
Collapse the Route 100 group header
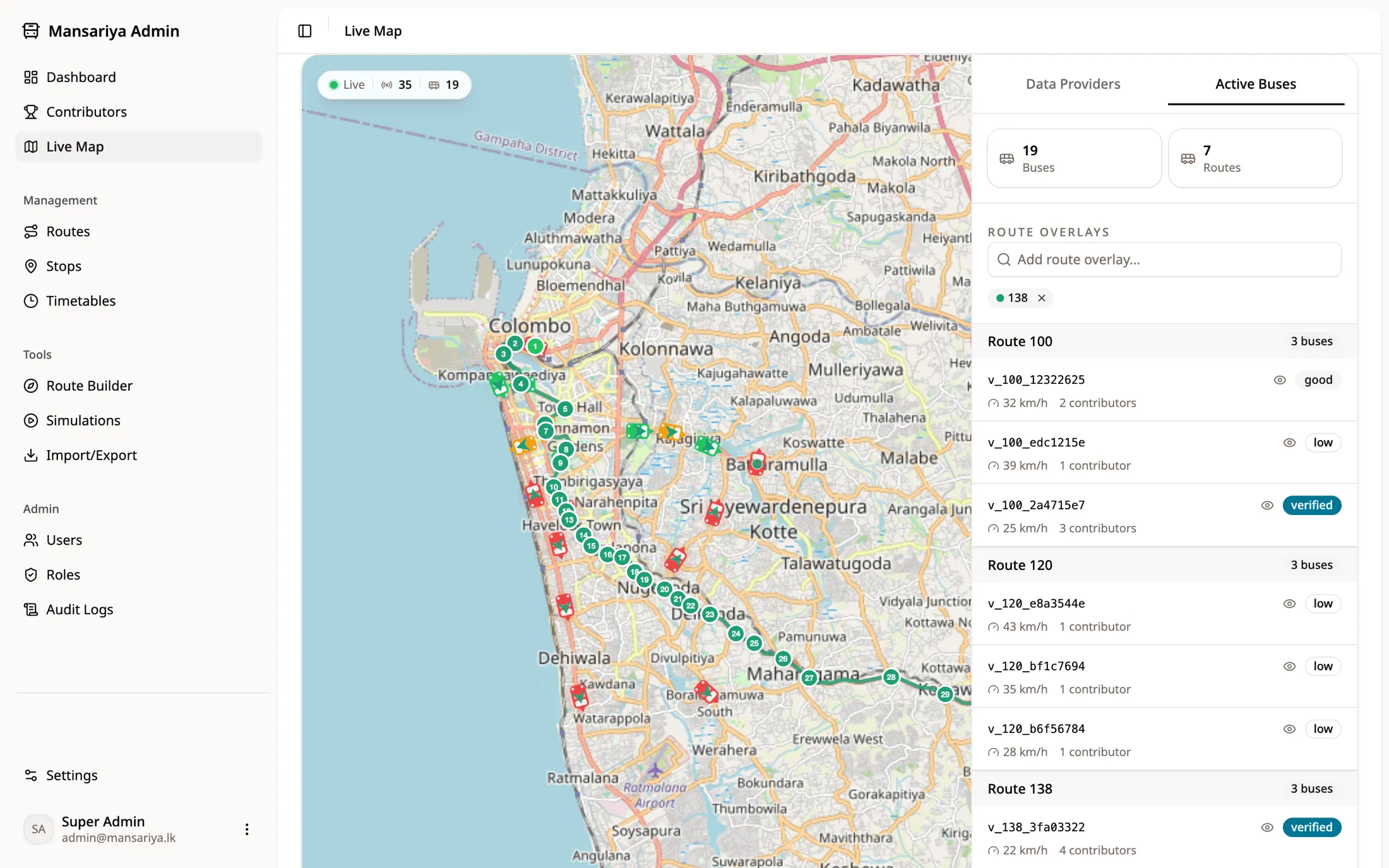point(1164,342)
